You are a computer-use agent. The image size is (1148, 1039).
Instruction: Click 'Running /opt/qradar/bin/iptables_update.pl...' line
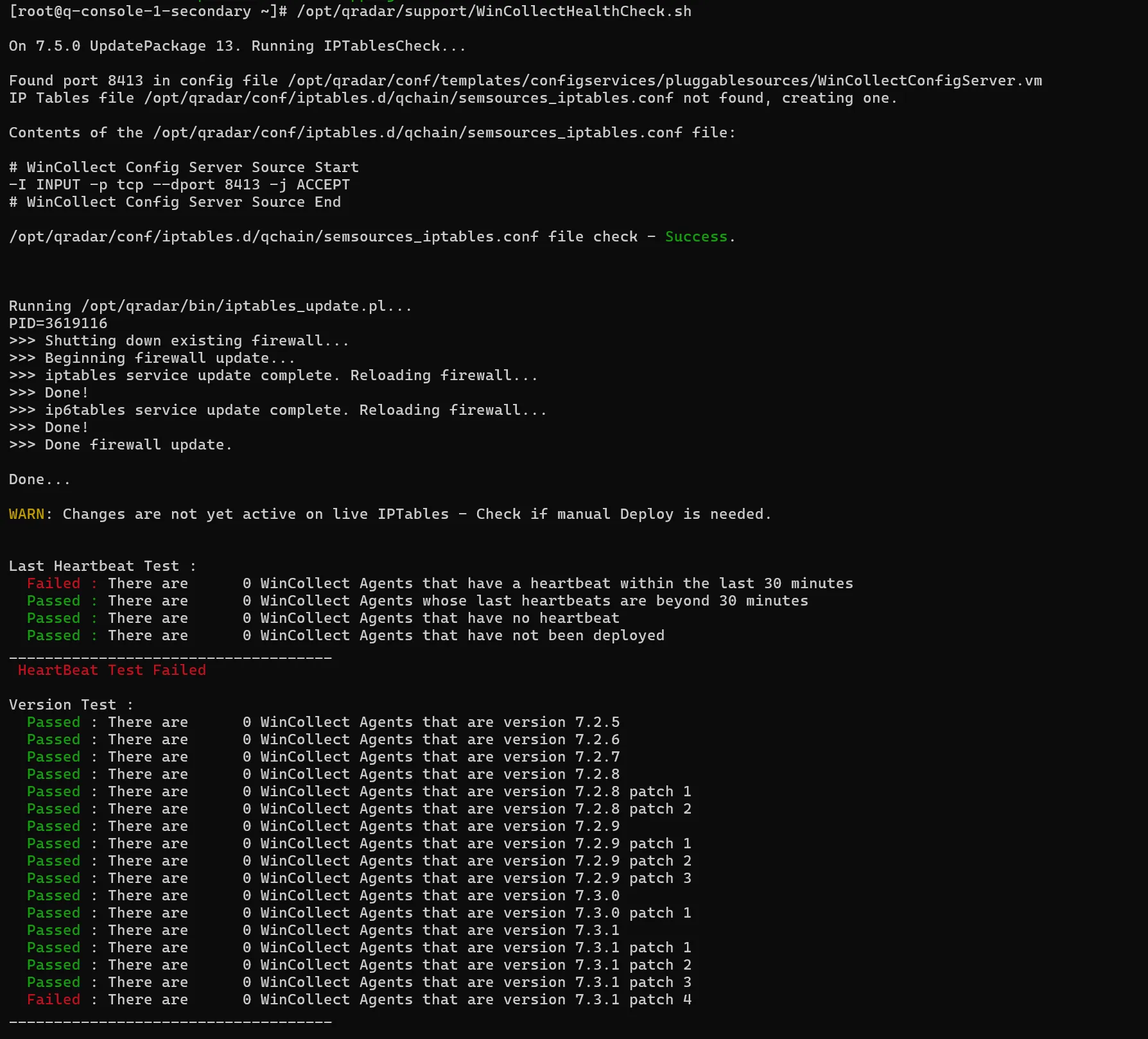tap(211, 306)
